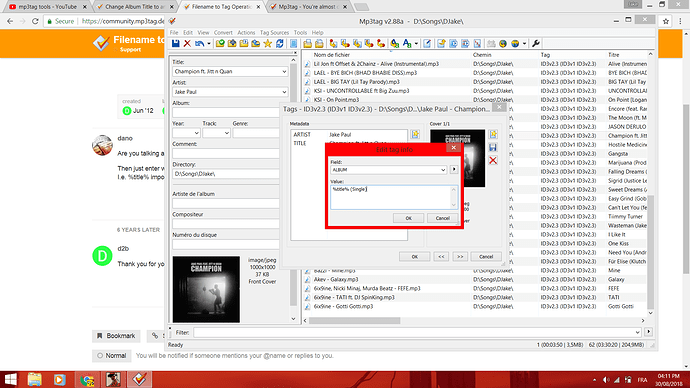Open the Undo history dropdown arrow
The image size is (690, 388).
[209, 44]
